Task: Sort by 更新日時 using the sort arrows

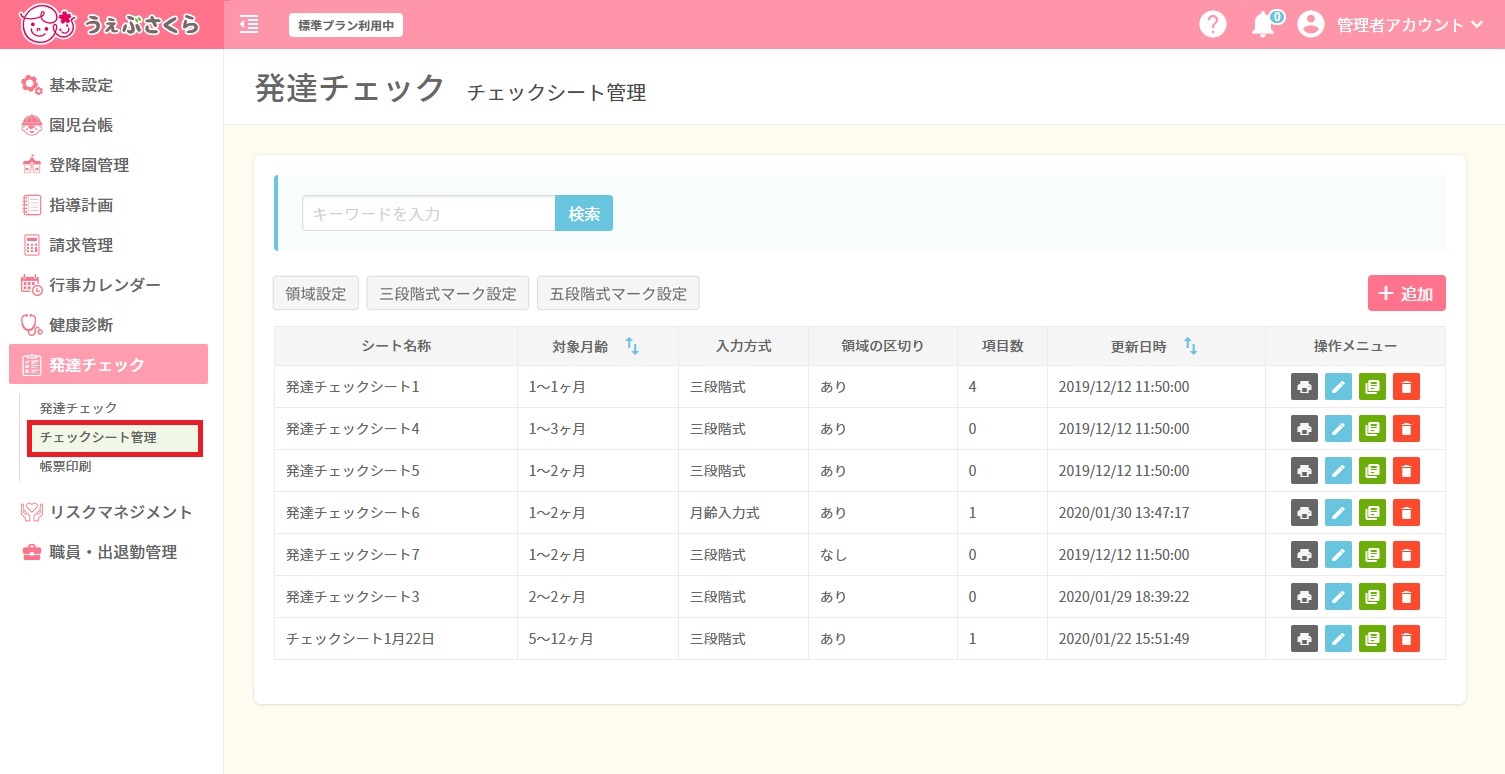Action: click(x=1190, y=345)
